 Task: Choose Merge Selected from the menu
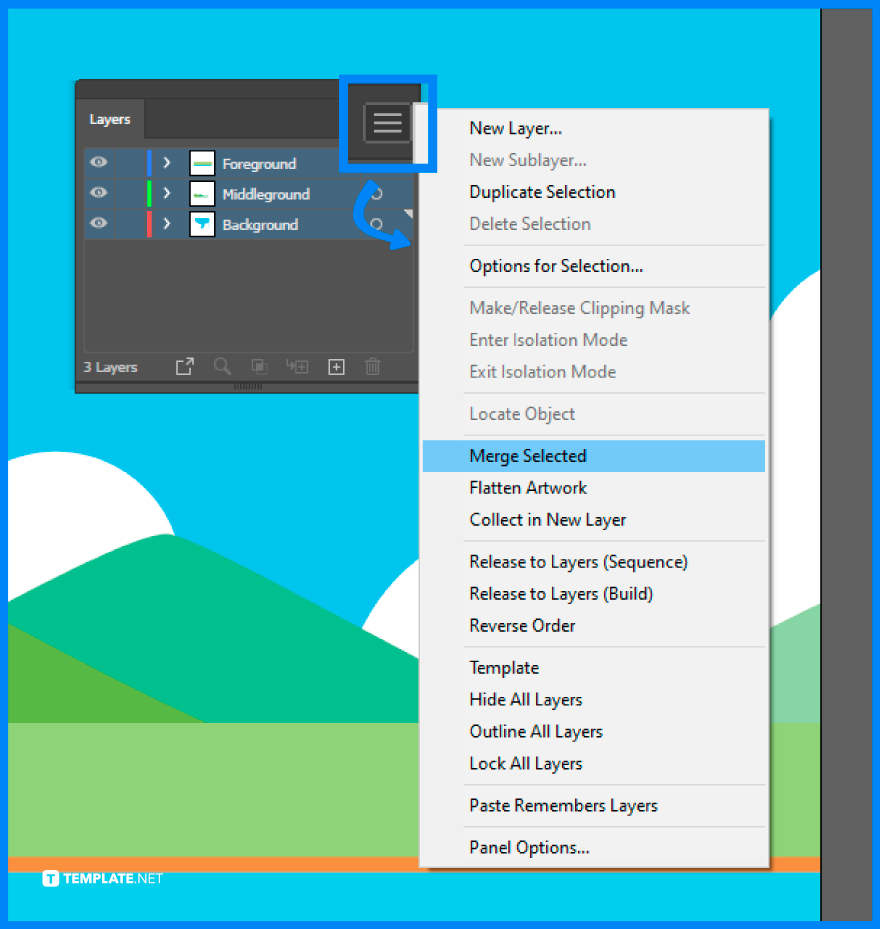coord(527,455)
